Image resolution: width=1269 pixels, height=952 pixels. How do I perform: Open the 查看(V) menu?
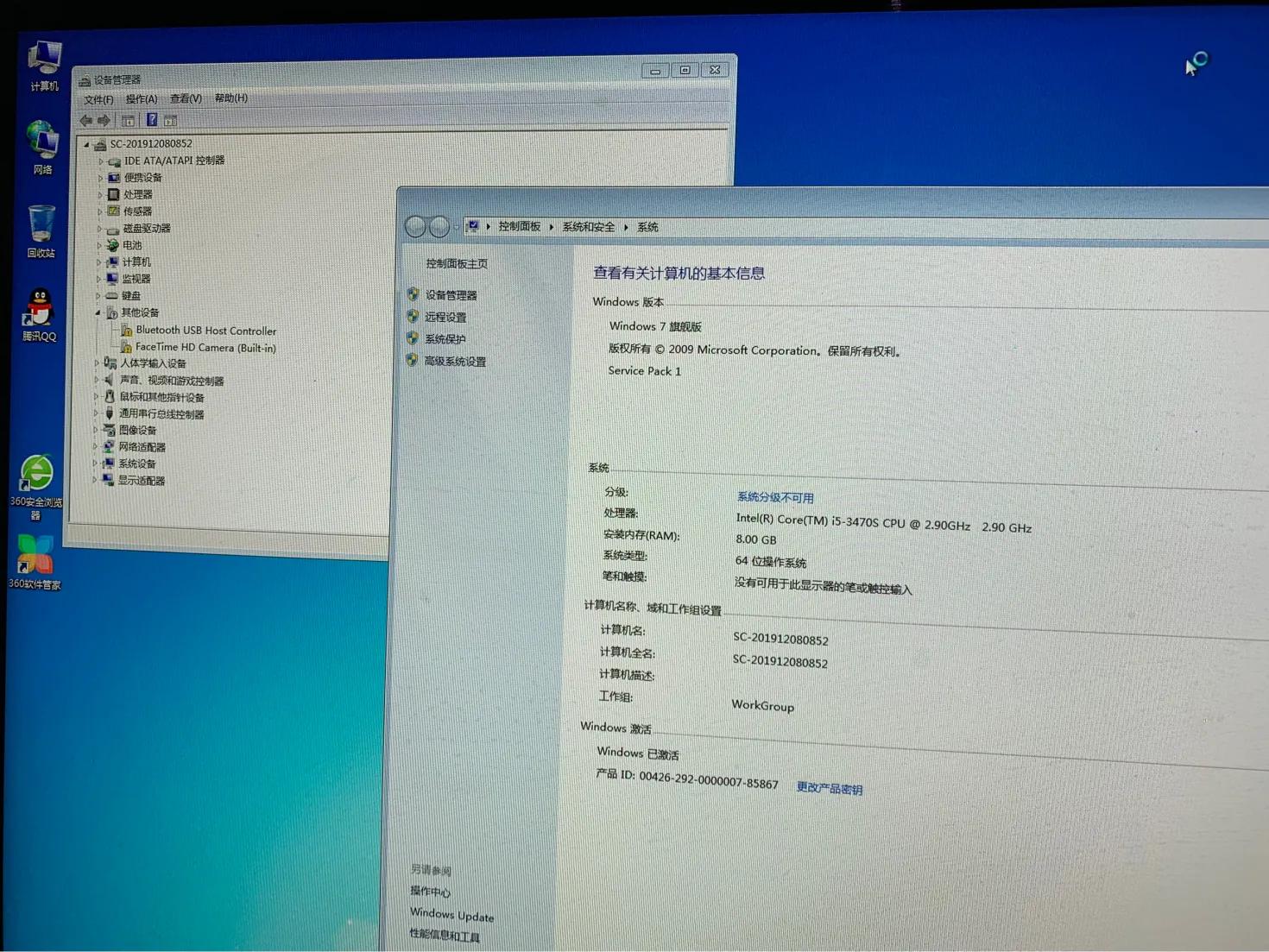tap(185, 98)
